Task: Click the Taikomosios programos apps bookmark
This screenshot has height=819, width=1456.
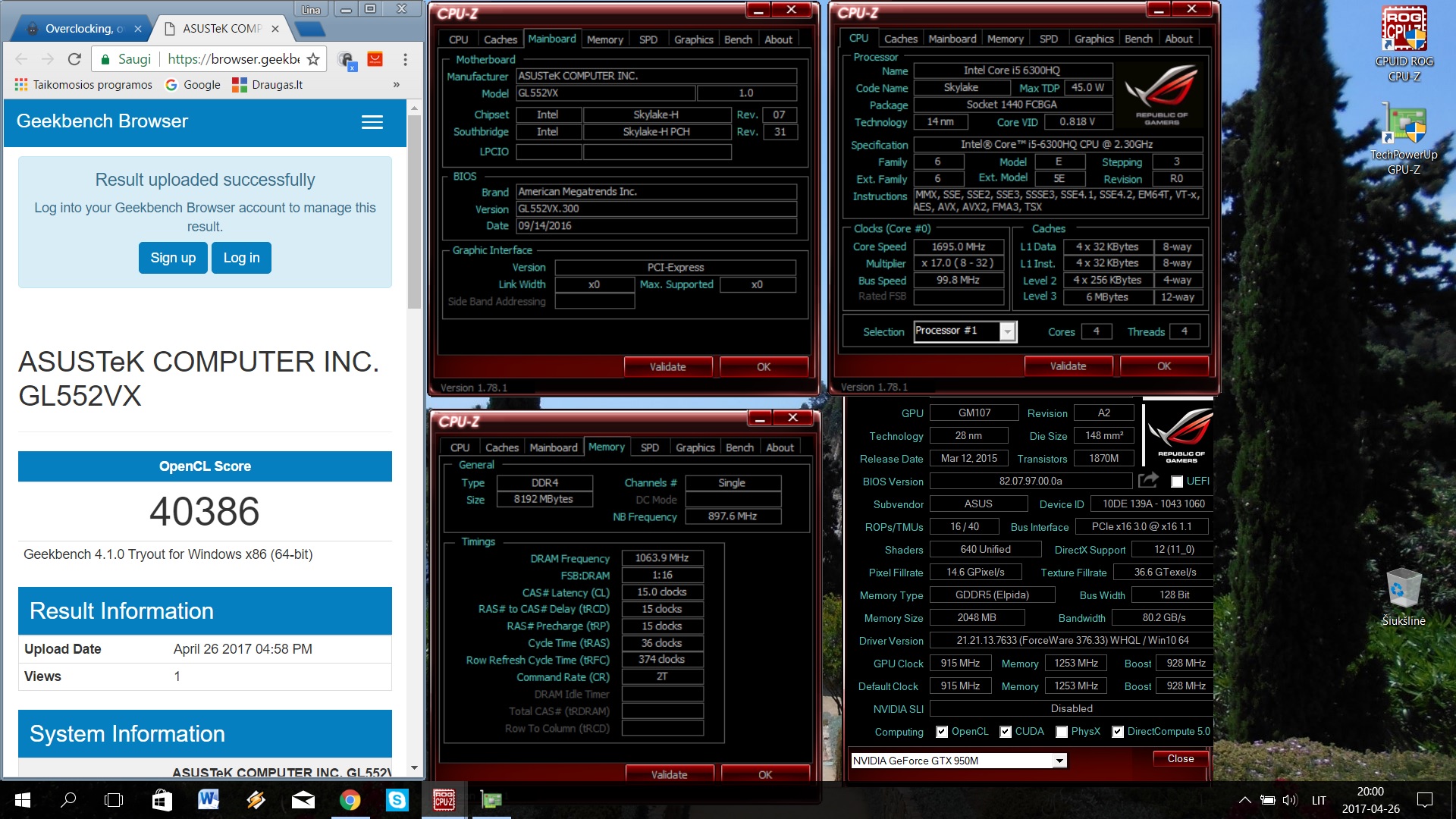Action: 83,84
